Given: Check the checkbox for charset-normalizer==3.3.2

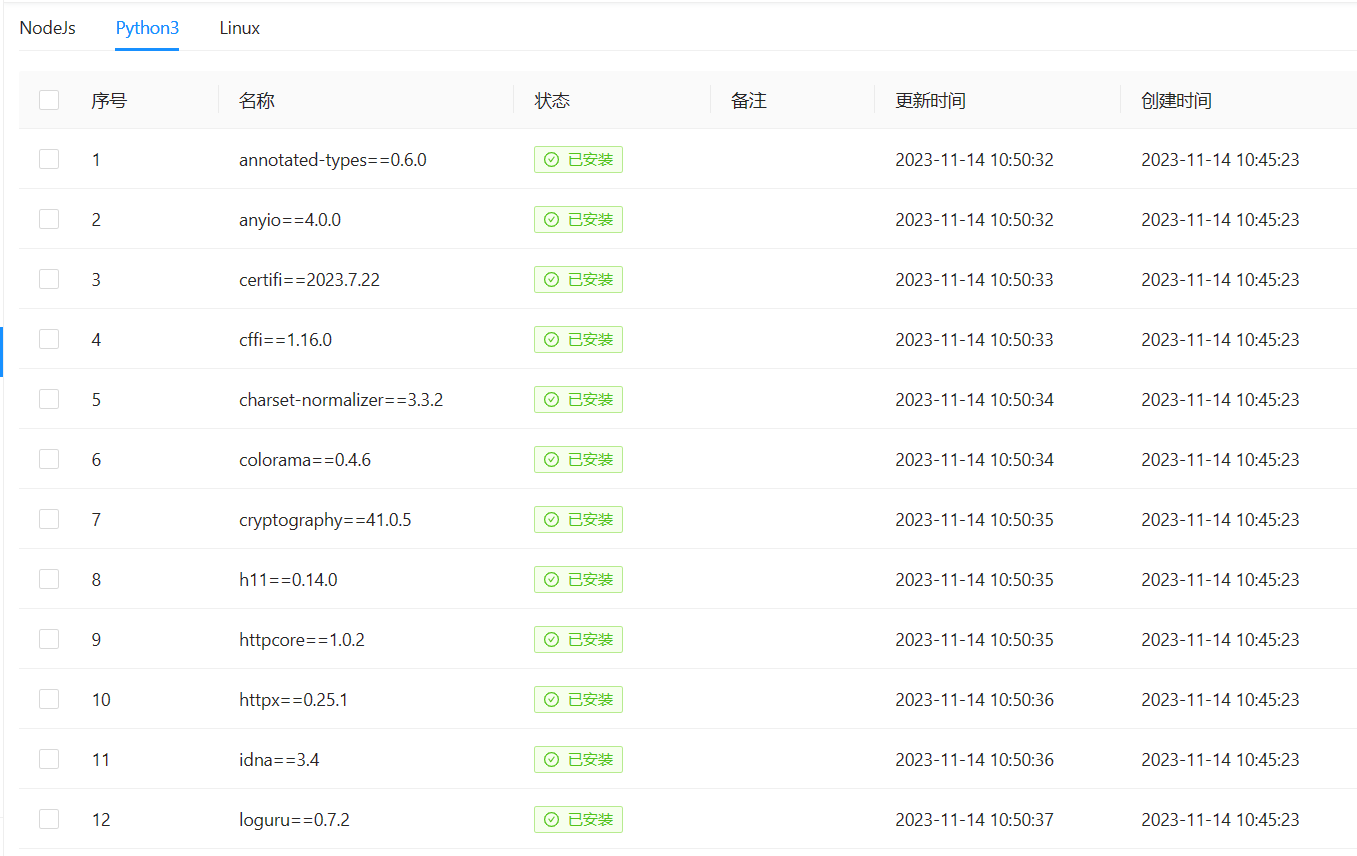Looking at the screenshot, I should (x=48, y=399).
